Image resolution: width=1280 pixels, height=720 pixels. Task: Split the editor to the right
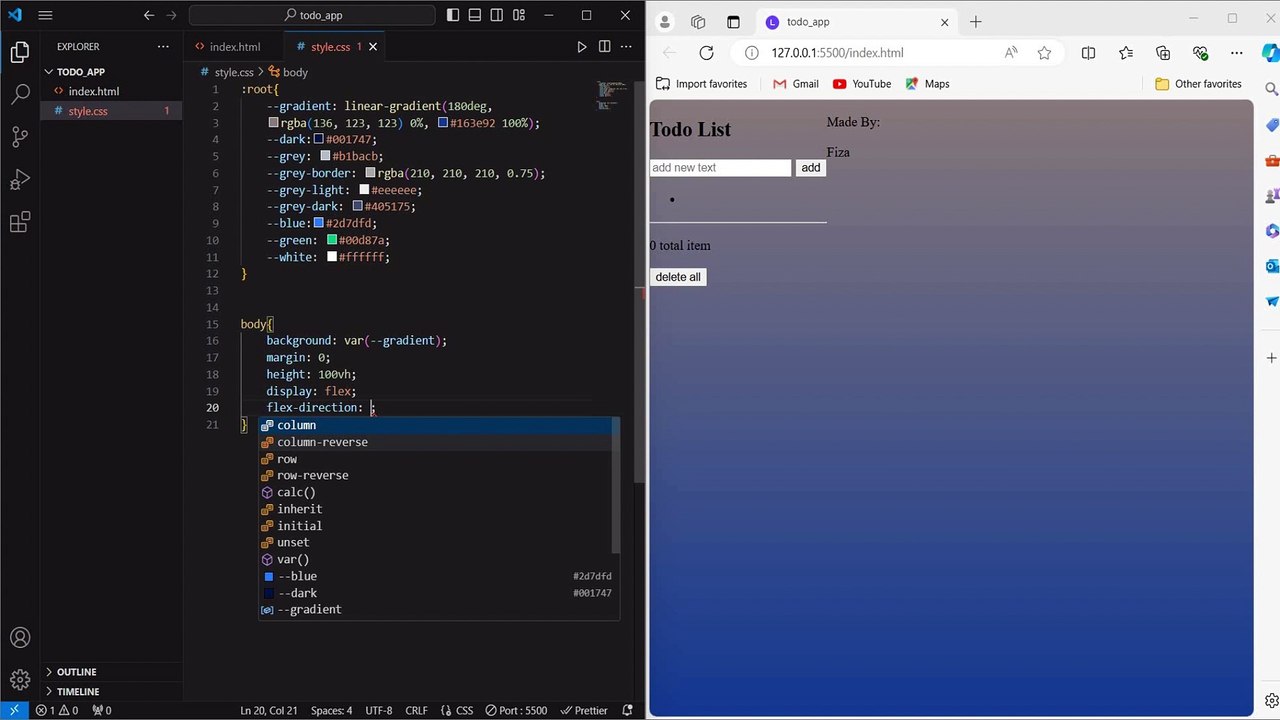tap(605, 47)
